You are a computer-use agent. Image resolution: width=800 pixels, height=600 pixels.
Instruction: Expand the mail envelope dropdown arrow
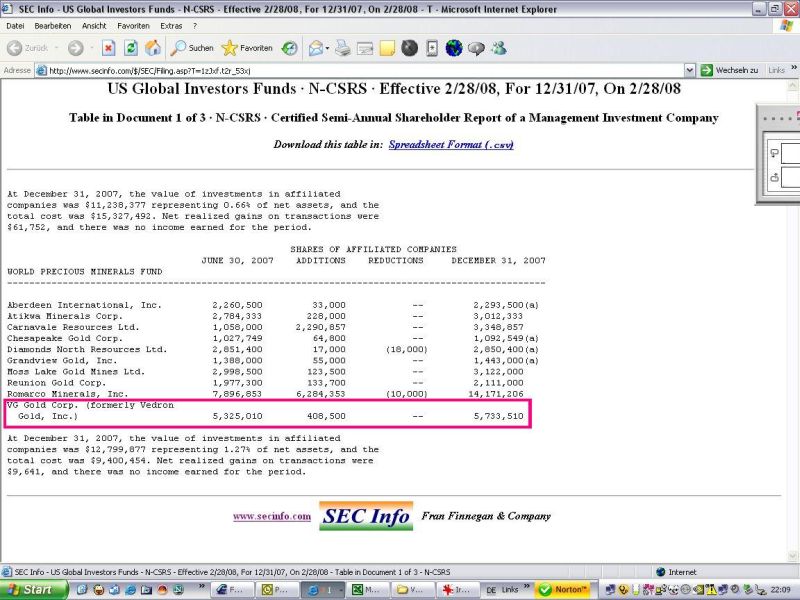tap(327, 49)
